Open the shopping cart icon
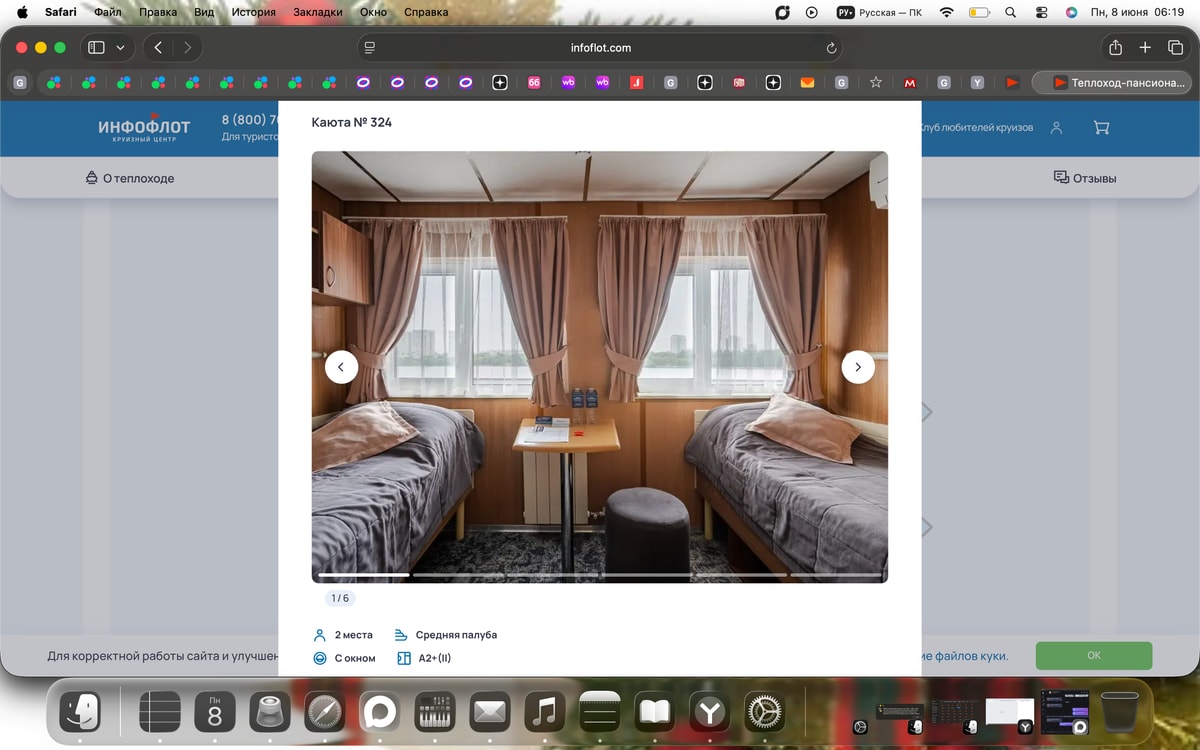1200x750 pixels. [x=1101, y=128]
